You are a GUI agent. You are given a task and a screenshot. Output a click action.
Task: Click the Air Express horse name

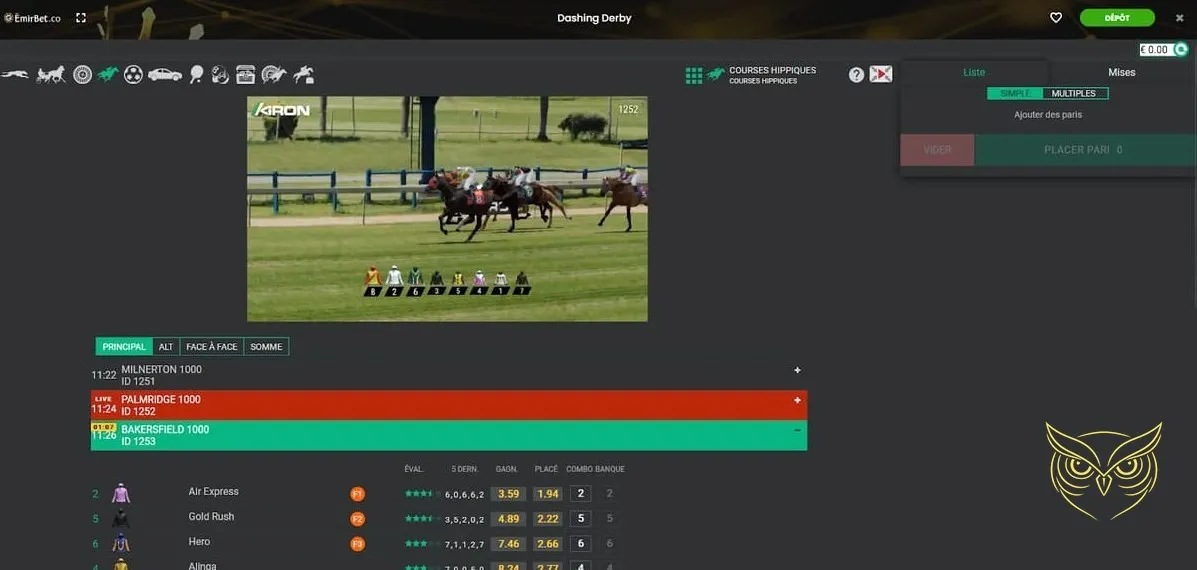click(214, 491)
